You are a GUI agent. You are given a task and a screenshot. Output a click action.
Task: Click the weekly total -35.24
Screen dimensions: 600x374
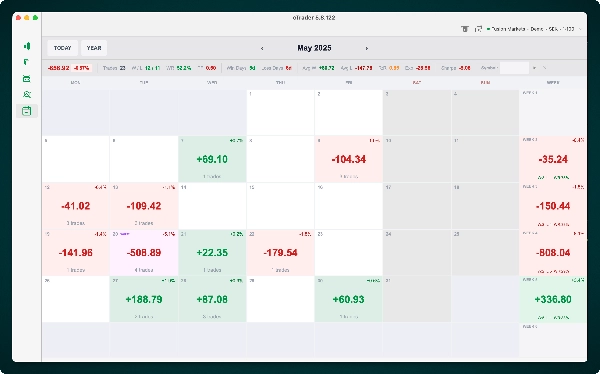pos(553,159)
